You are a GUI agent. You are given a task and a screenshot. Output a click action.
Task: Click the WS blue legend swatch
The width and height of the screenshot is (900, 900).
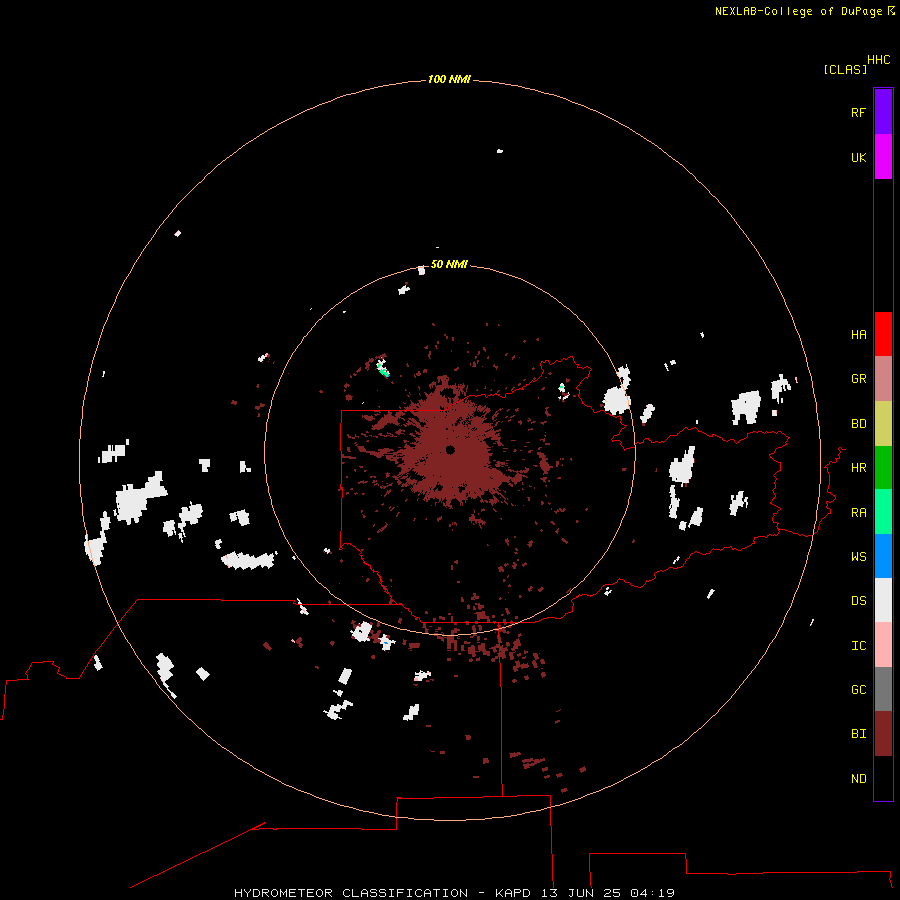coord(883,556)
